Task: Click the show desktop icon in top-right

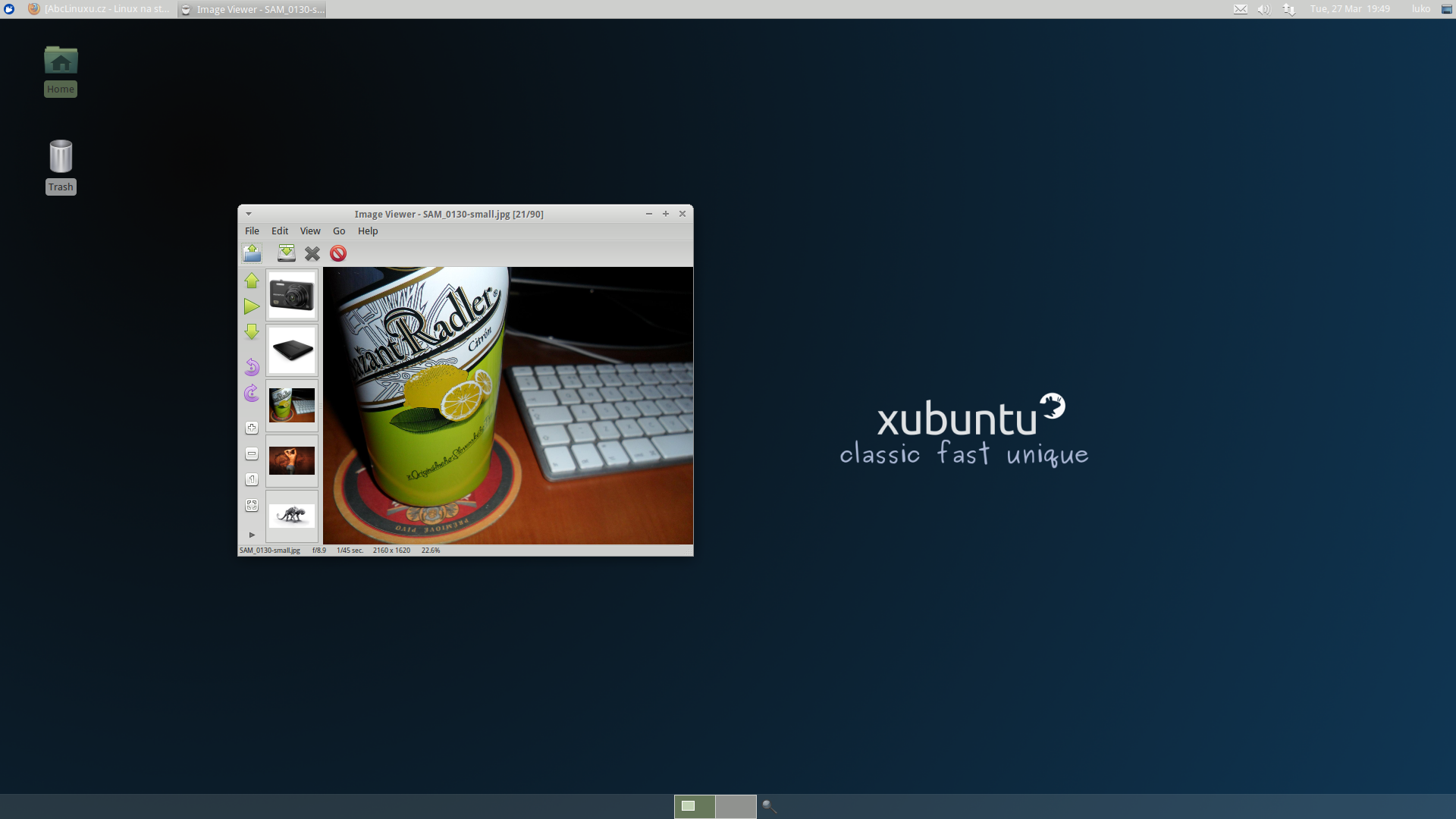Action: click(1447, 9)
